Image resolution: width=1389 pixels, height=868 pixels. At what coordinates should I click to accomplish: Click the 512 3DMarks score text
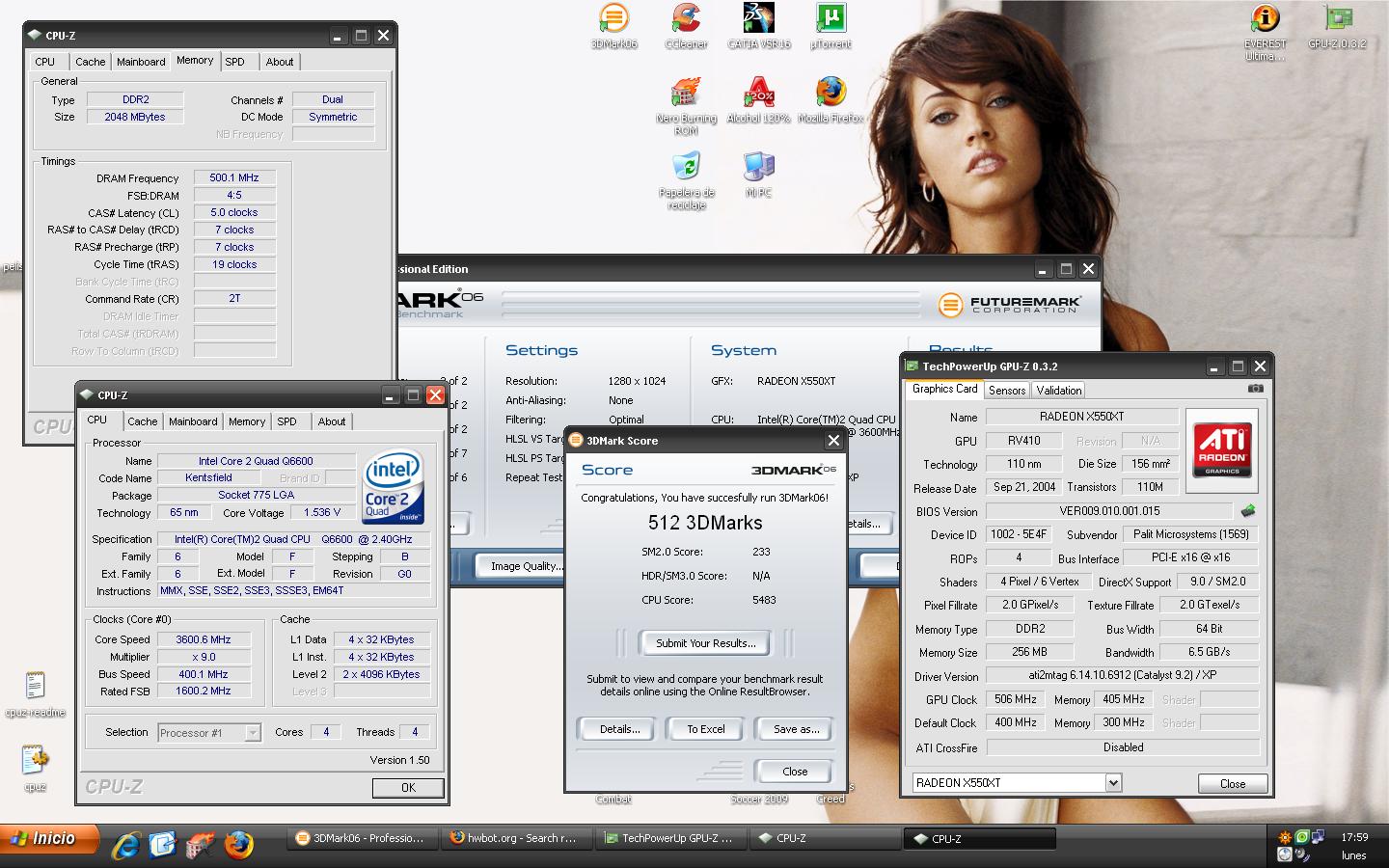point(705,523)
